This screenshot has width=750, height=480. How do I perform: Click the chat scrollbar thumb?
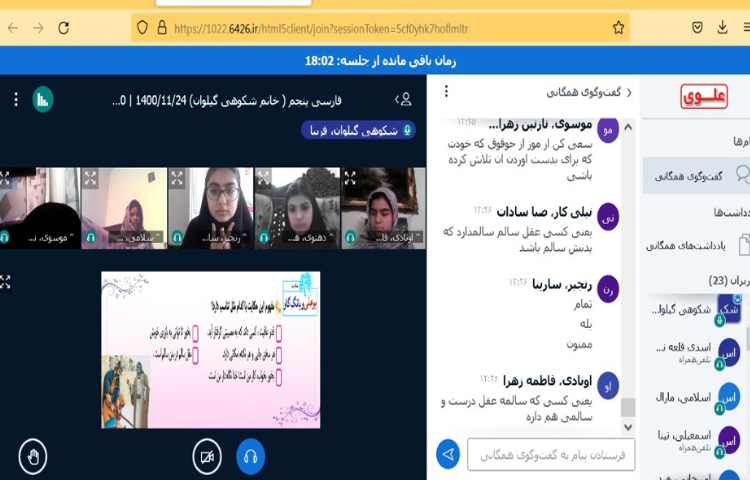[628, 407]
